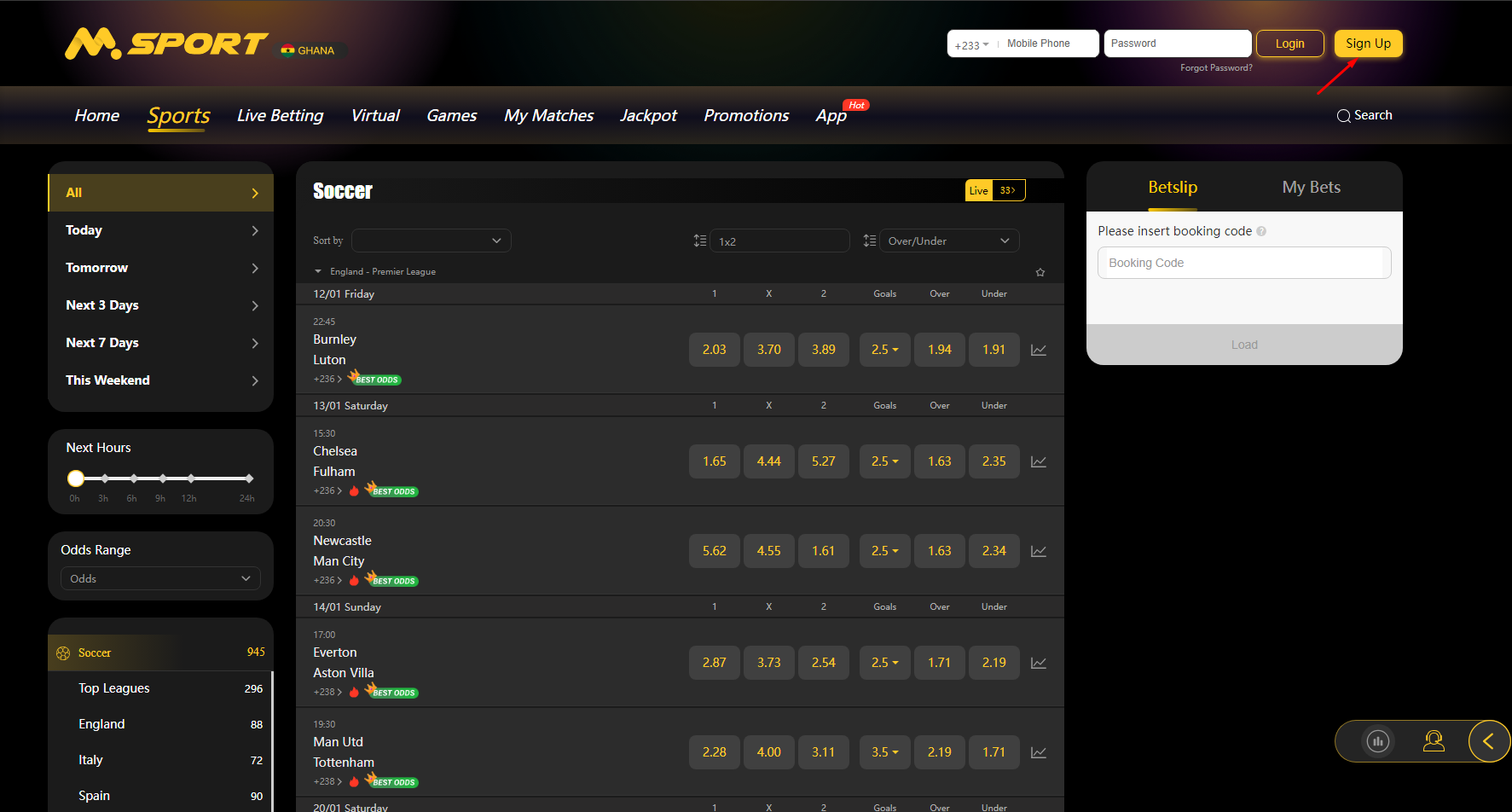Click Best Odds badge under Man Utd Tottenham
The height and width of the screenshot is (812, 1512).
point(391,780)
